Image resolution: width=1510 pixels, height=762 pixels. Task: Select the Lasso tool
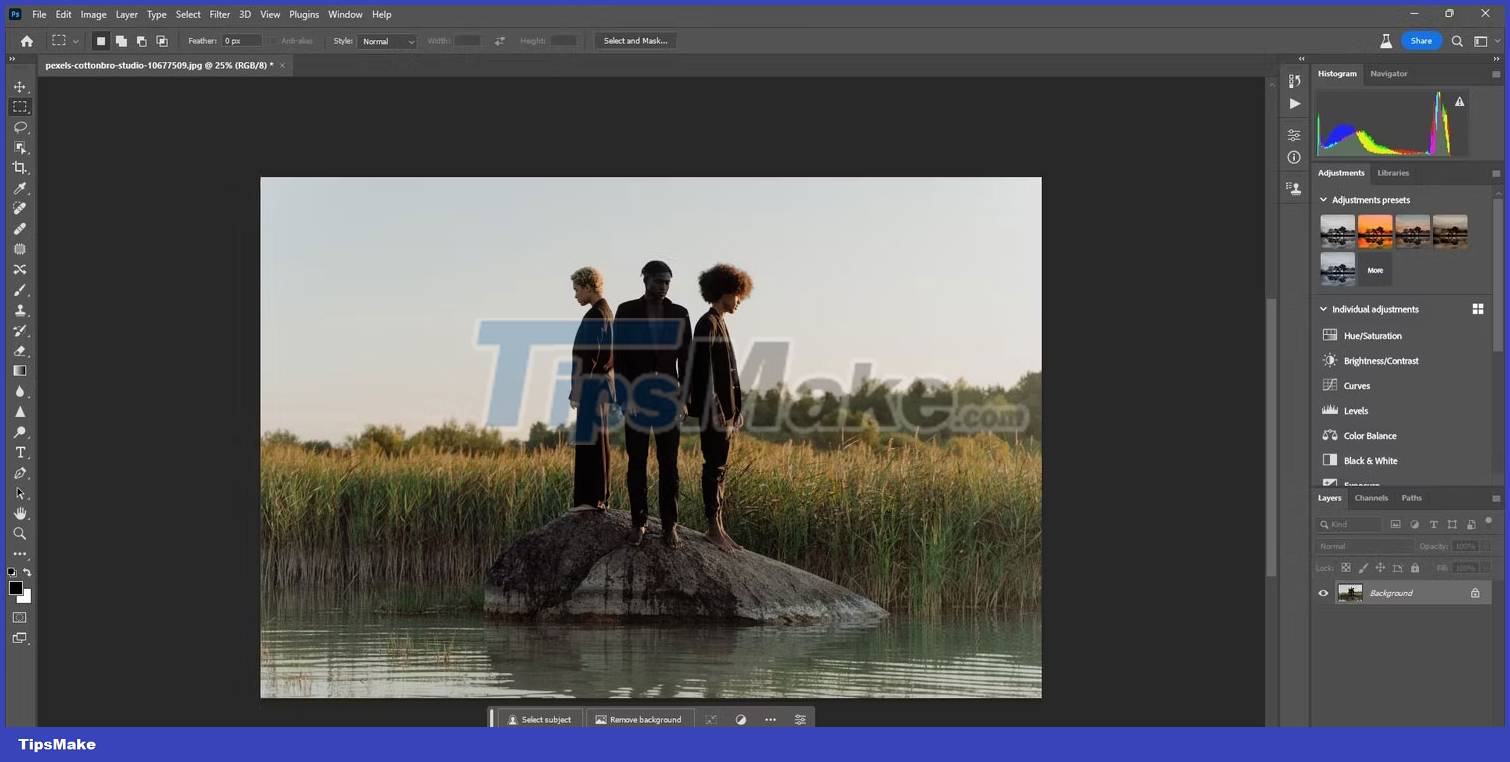(20, 127)
